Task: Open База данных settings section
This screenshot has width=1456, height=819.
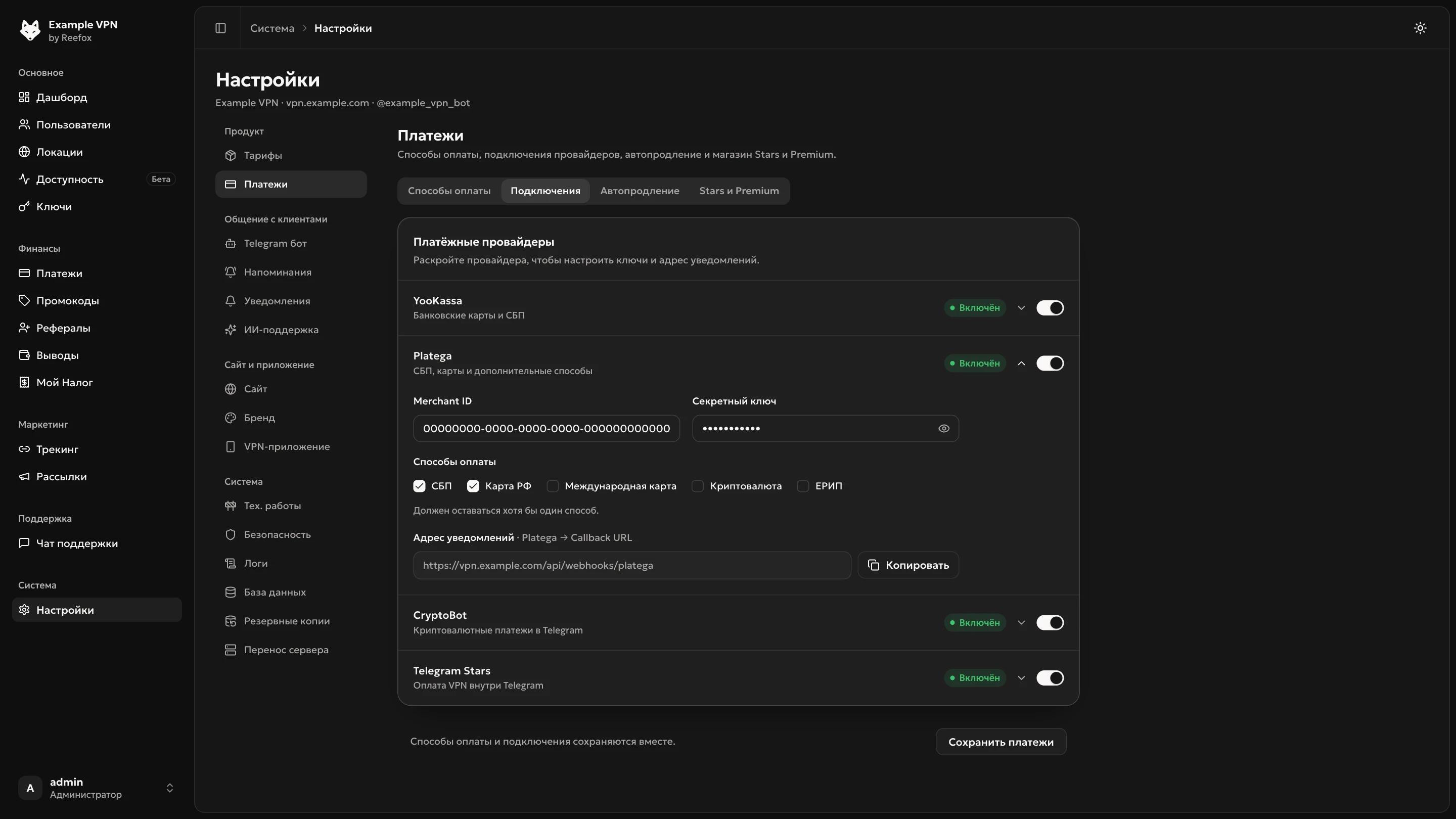Action: [x=291, y=592]
